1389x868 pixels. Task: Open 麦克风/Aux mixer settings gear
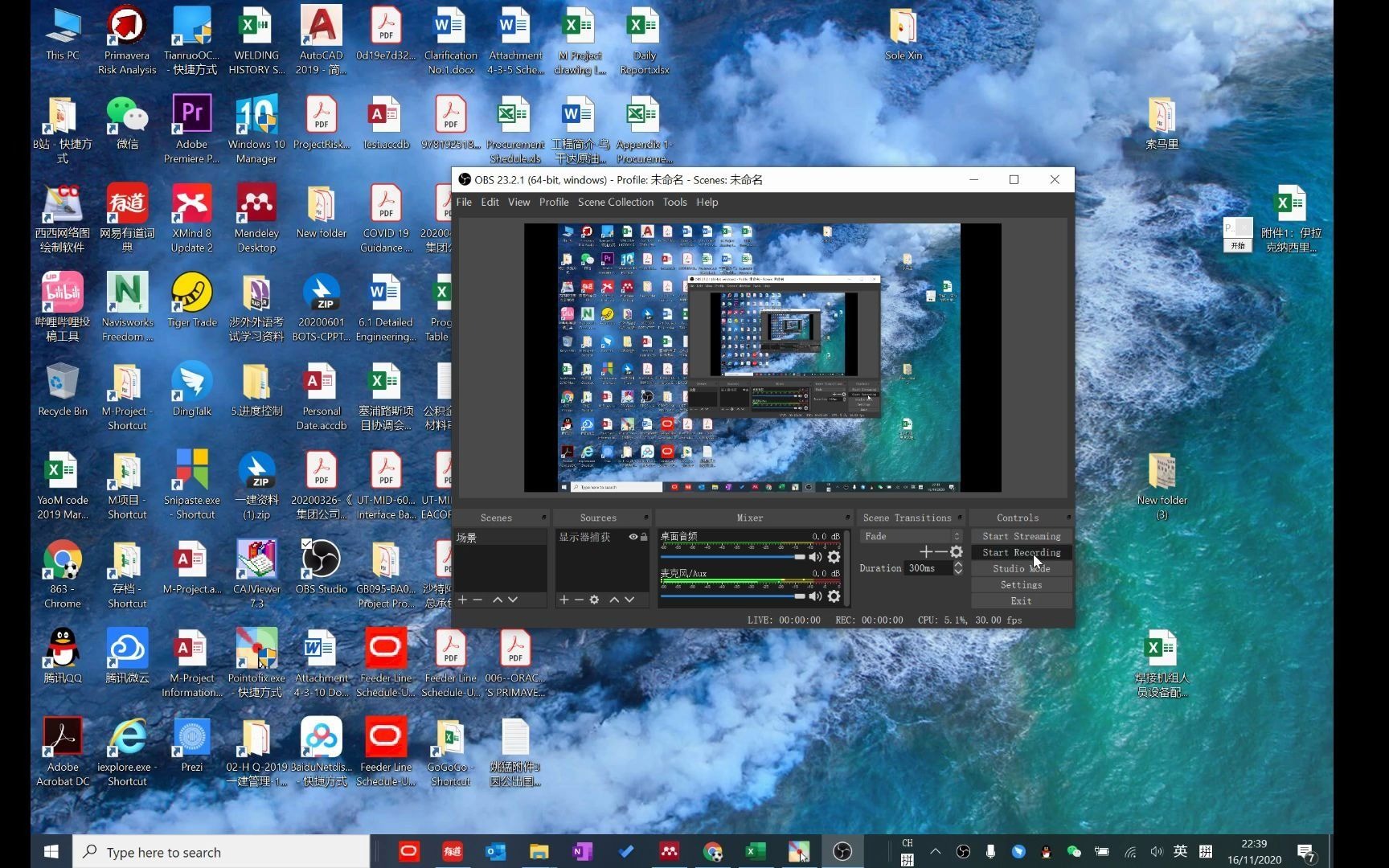834,596
